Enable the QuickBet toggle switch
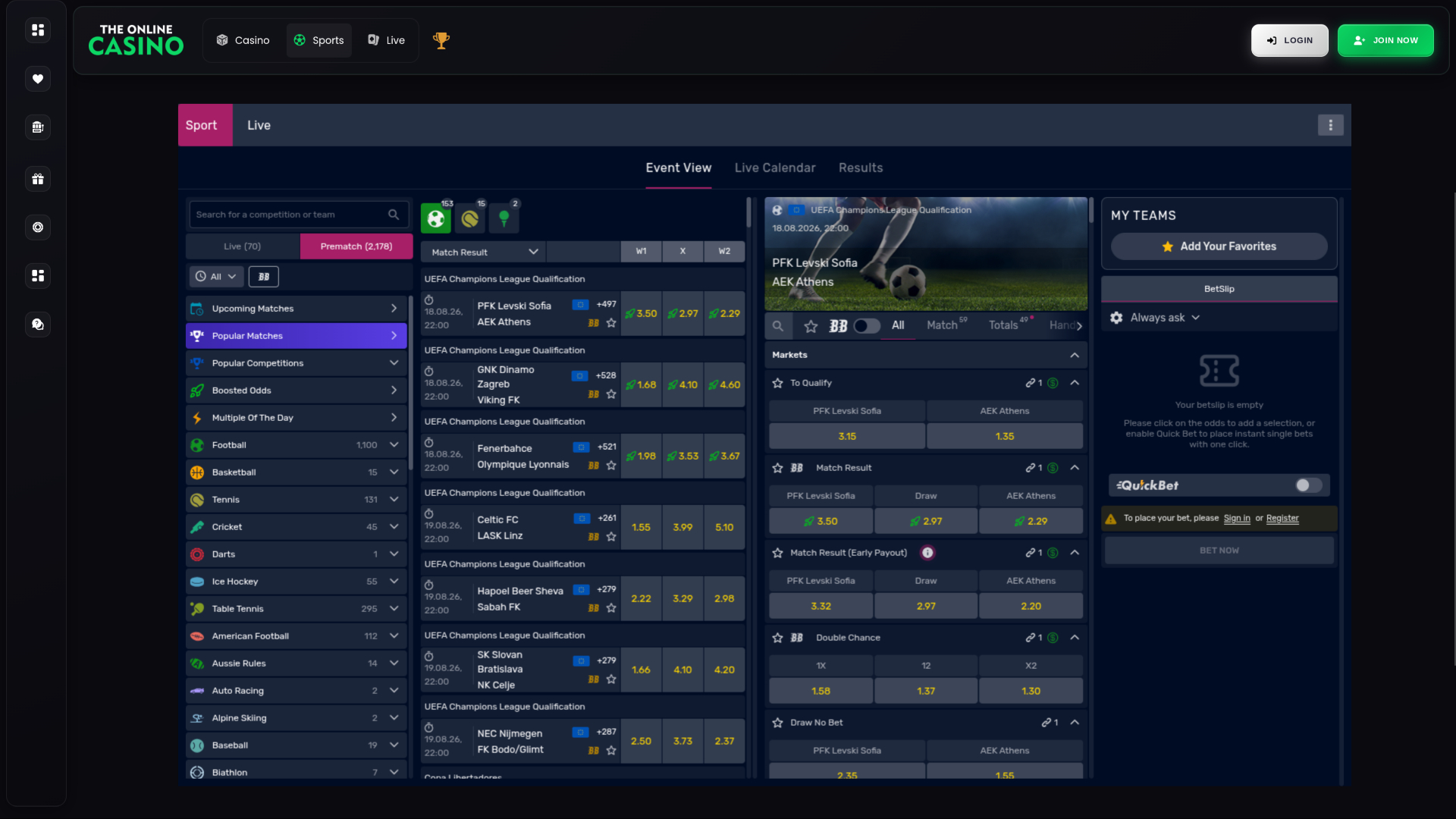 point(1308,485)
